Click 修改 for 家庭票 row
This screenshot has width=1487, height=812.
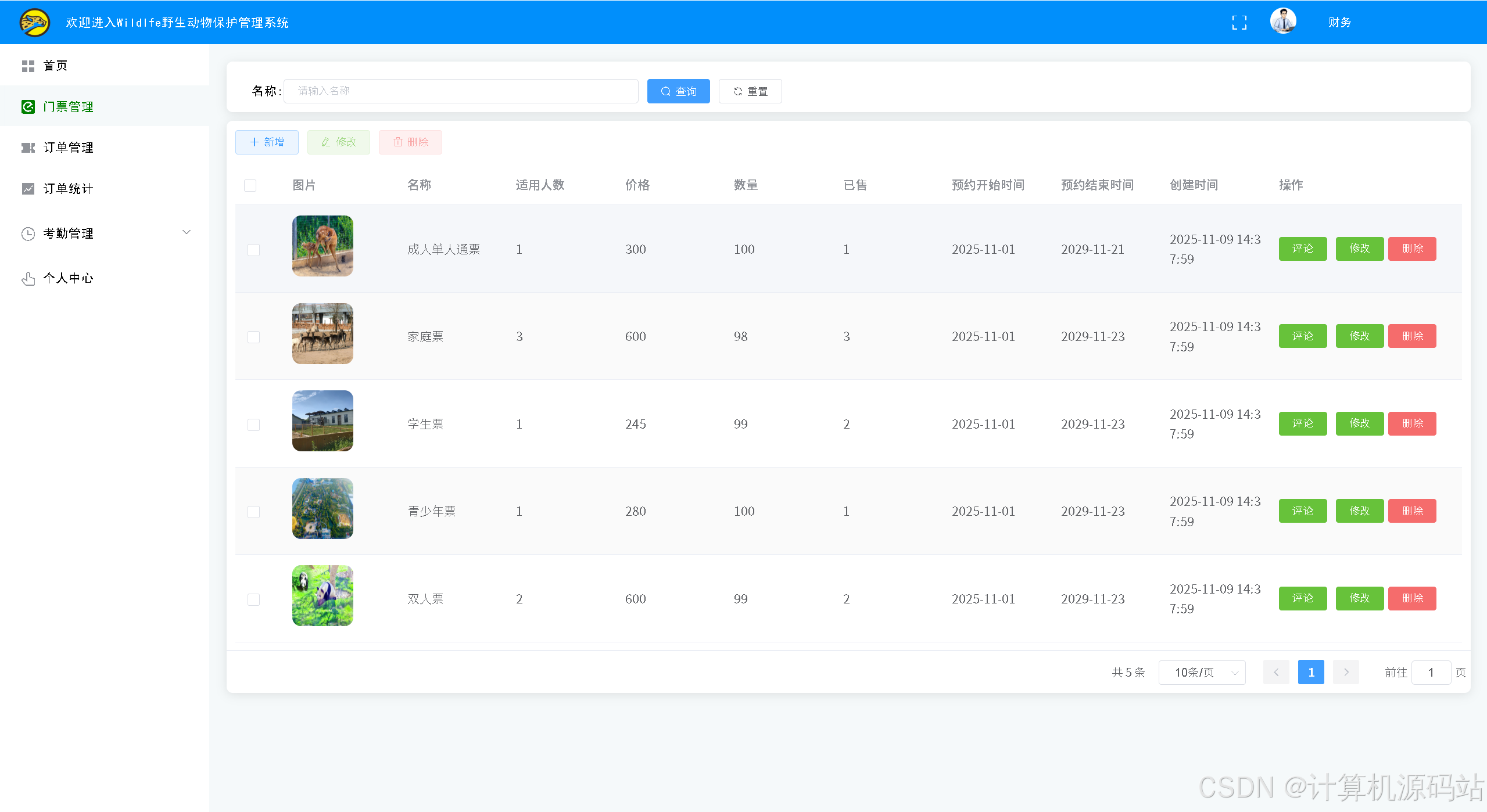click(x=1359, y=336)
